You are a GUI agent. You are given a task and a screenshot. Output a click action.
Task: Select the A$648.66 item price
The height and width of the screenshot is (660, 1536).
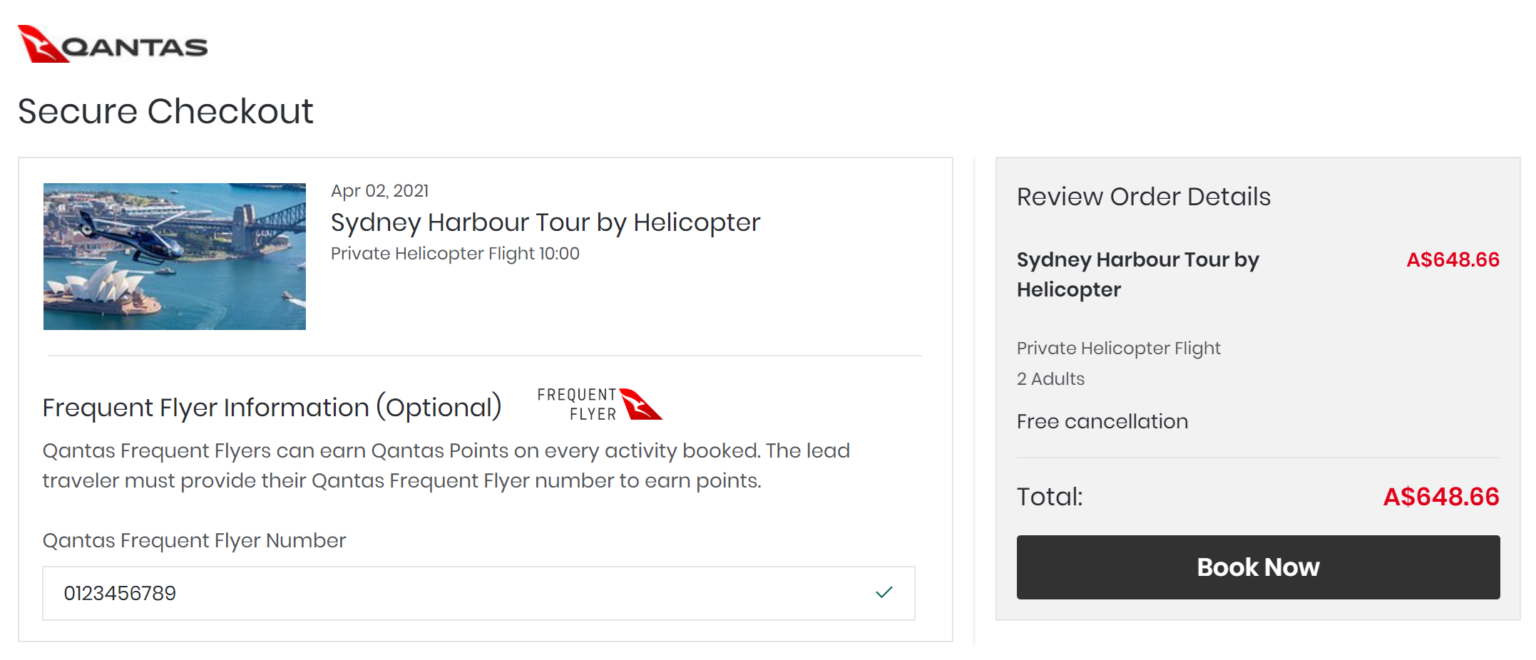(x=1452, y=259)
